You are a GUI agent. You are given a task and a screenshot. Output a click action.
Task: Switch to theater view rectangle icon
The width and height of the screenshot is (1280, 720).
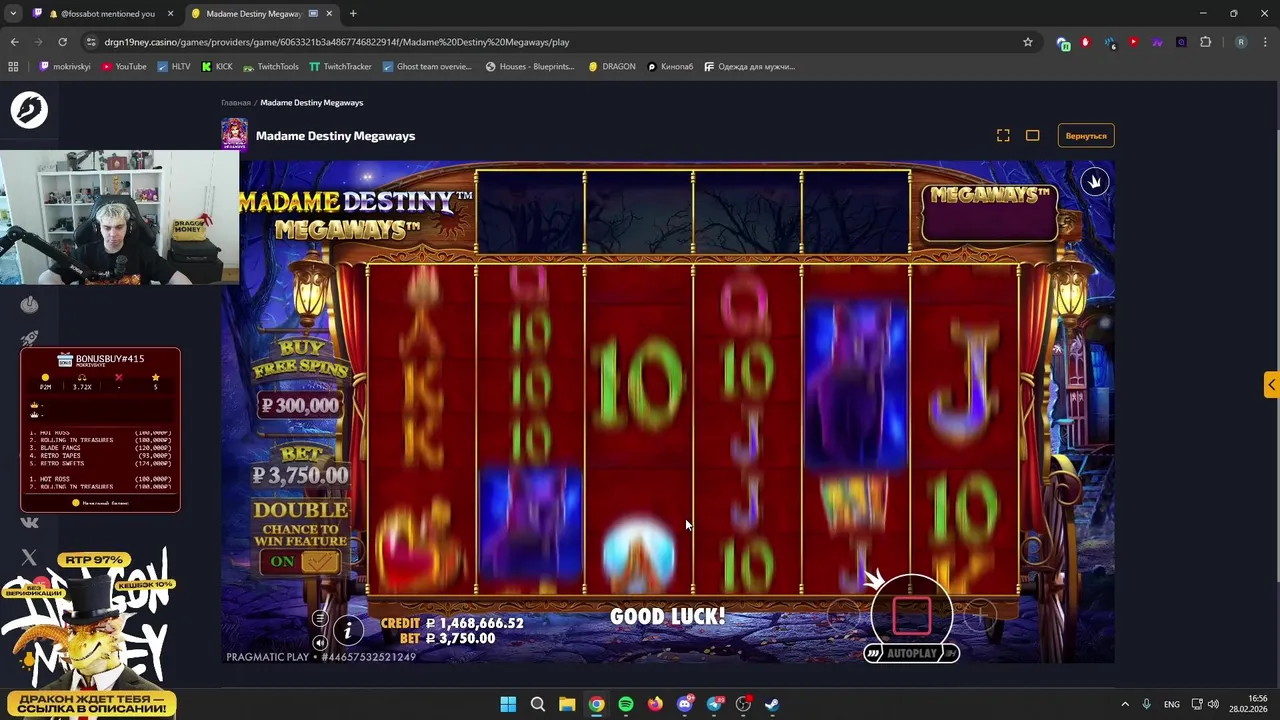click(1033, 136)
